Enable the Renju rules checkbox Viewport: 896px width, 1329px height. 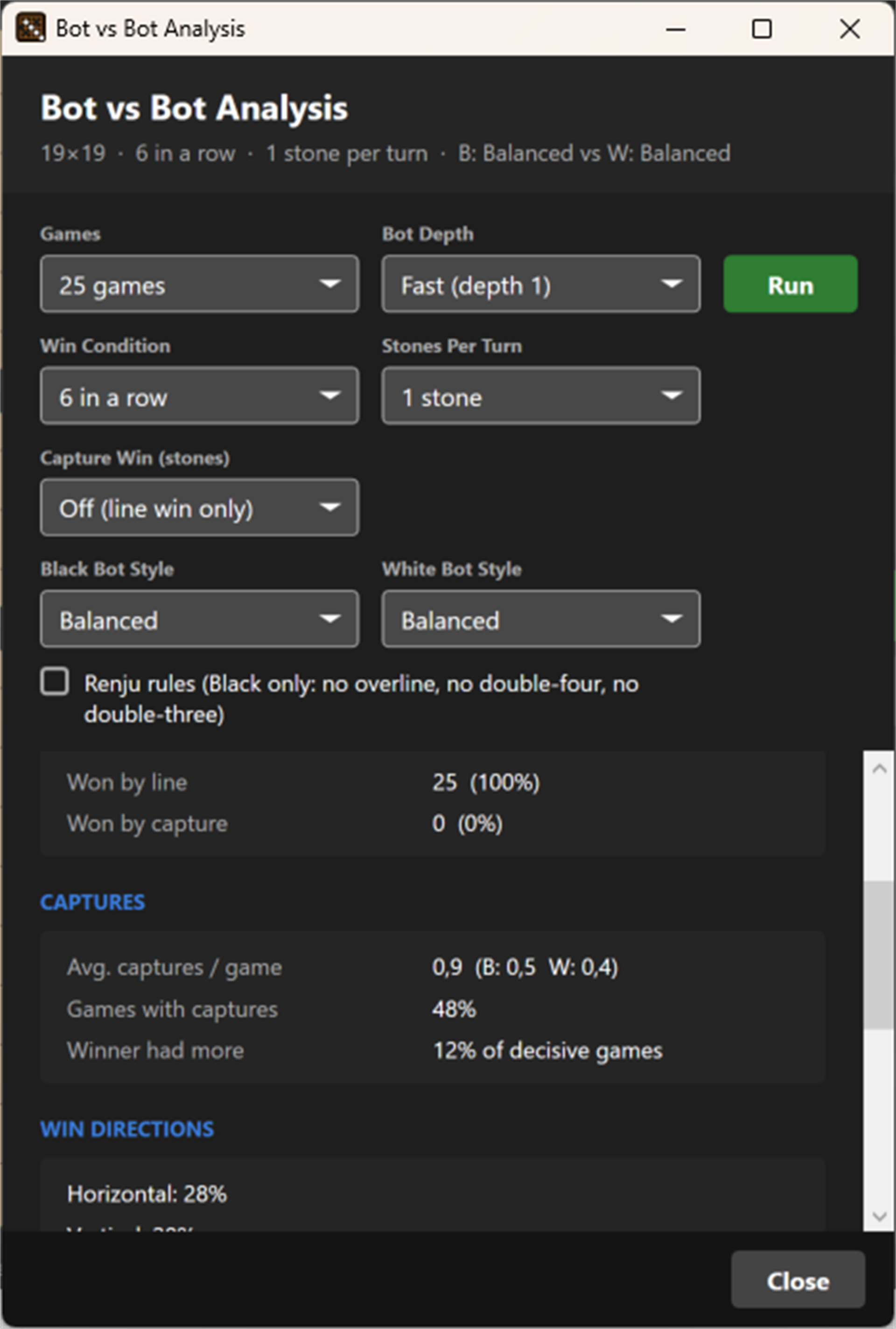(x=55, y=682)
